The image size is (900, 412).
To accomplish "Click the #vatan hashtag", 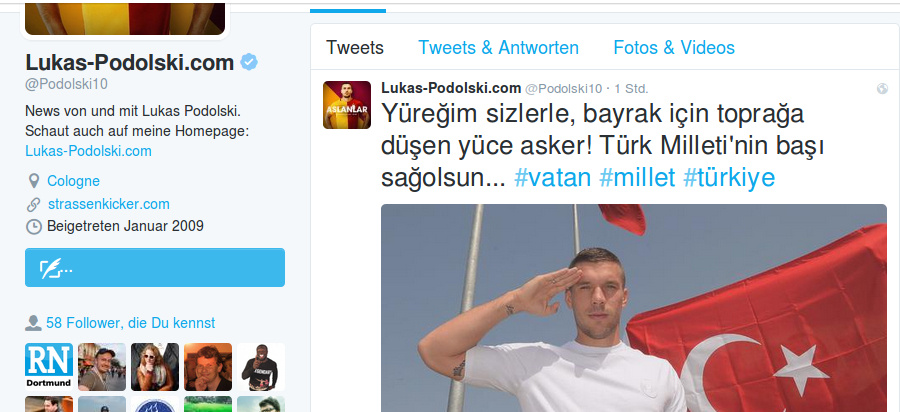I will point(552,178).
